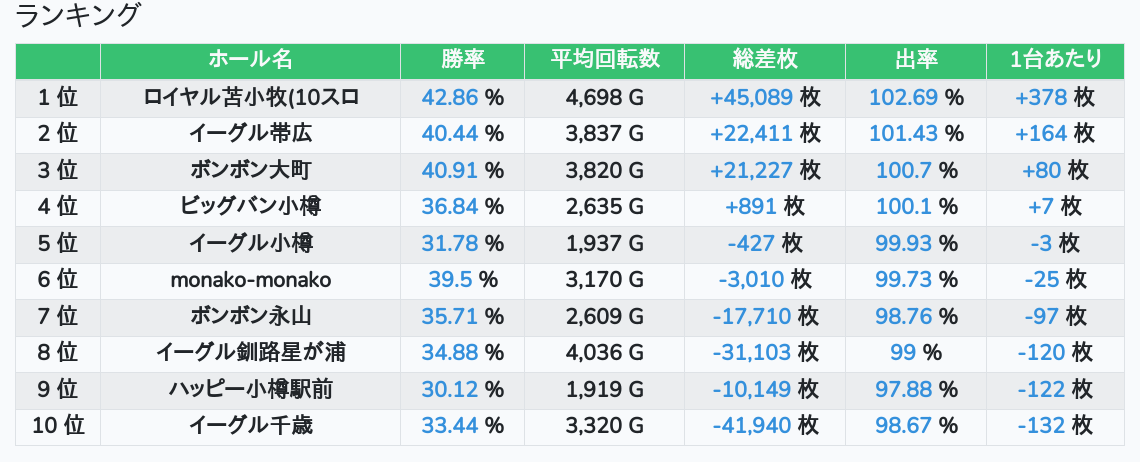Click ボンボン永山 hall name
Viewport: 1140px width, 462px height.
[250, 317]
